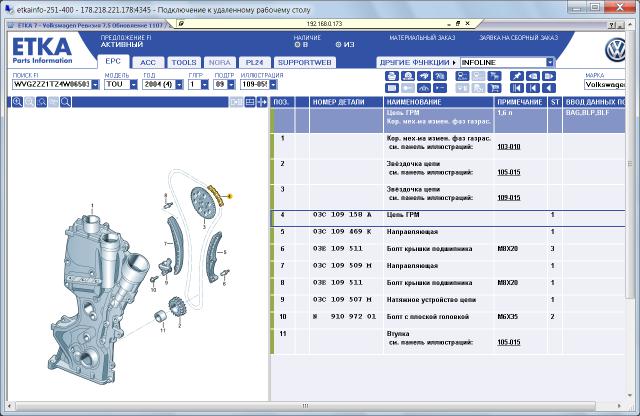Click the horizontal scrollbar at window bottom
Image resolution: width=640 pixels, height=416 pixels.
306,406
